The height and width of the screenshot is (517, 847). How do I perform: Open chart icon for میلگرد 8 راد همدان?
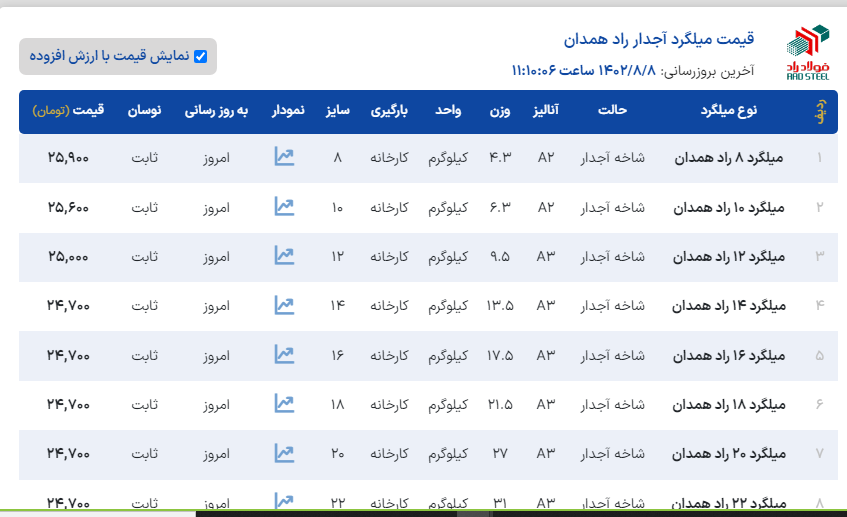pos(284,157)
